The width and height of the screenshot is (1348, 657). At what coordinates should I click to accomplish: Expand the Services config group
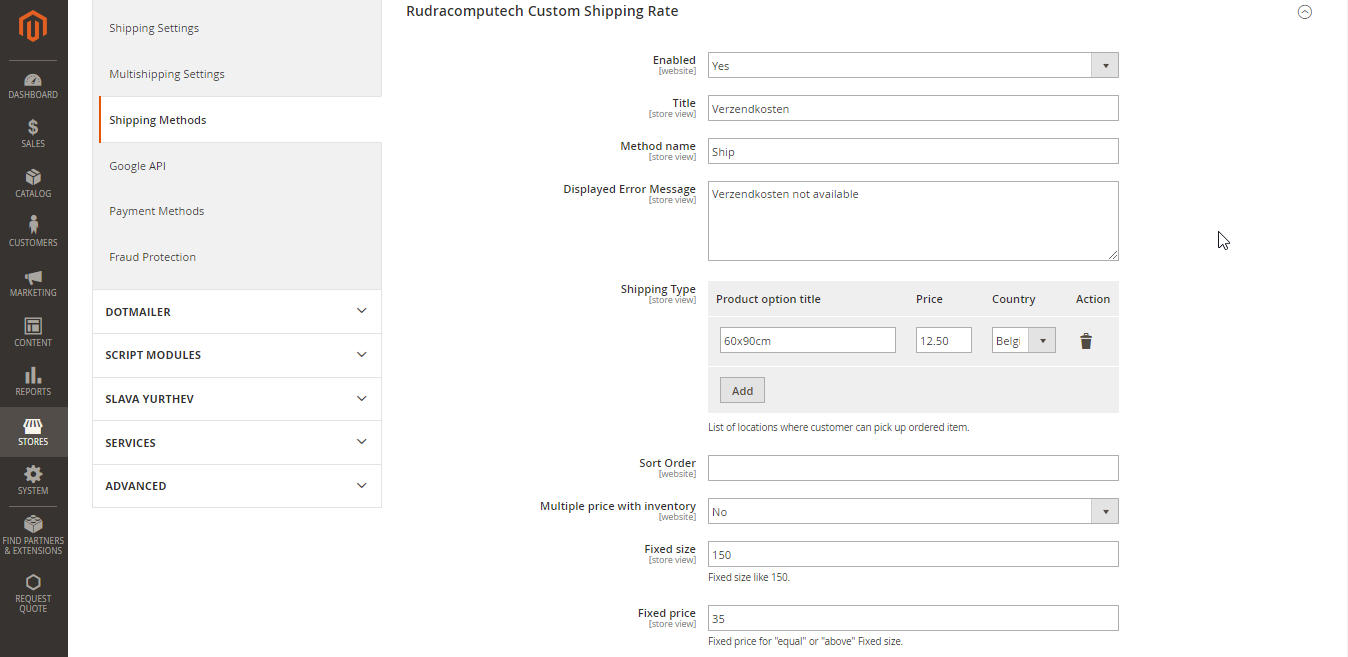pos(236,442)
